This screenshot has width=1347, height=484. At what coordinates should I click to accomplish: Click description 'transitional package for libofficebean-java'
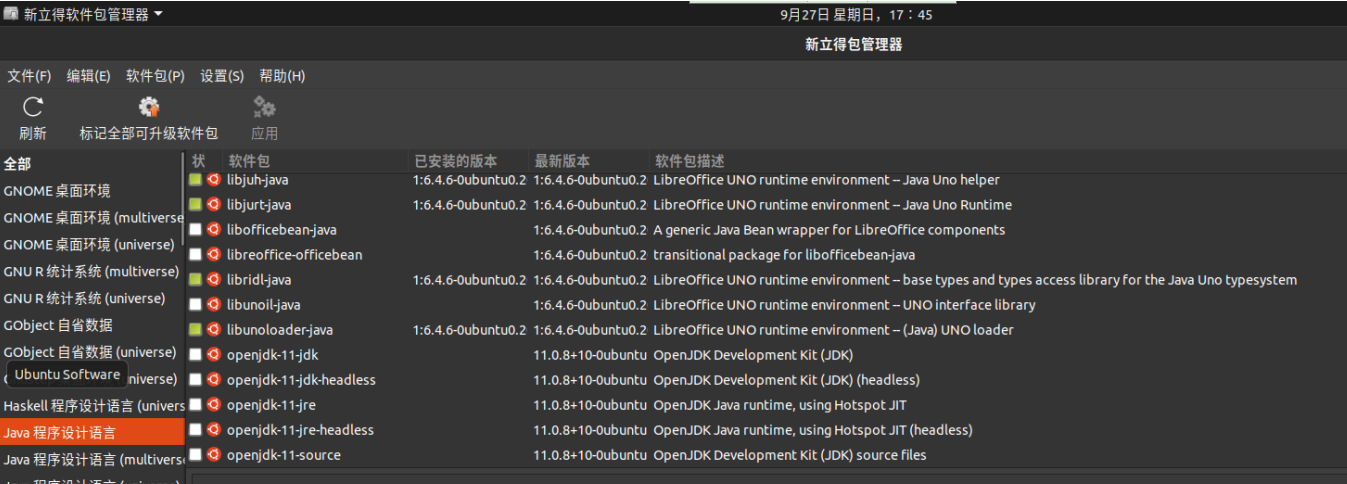(x=784, y=255)
